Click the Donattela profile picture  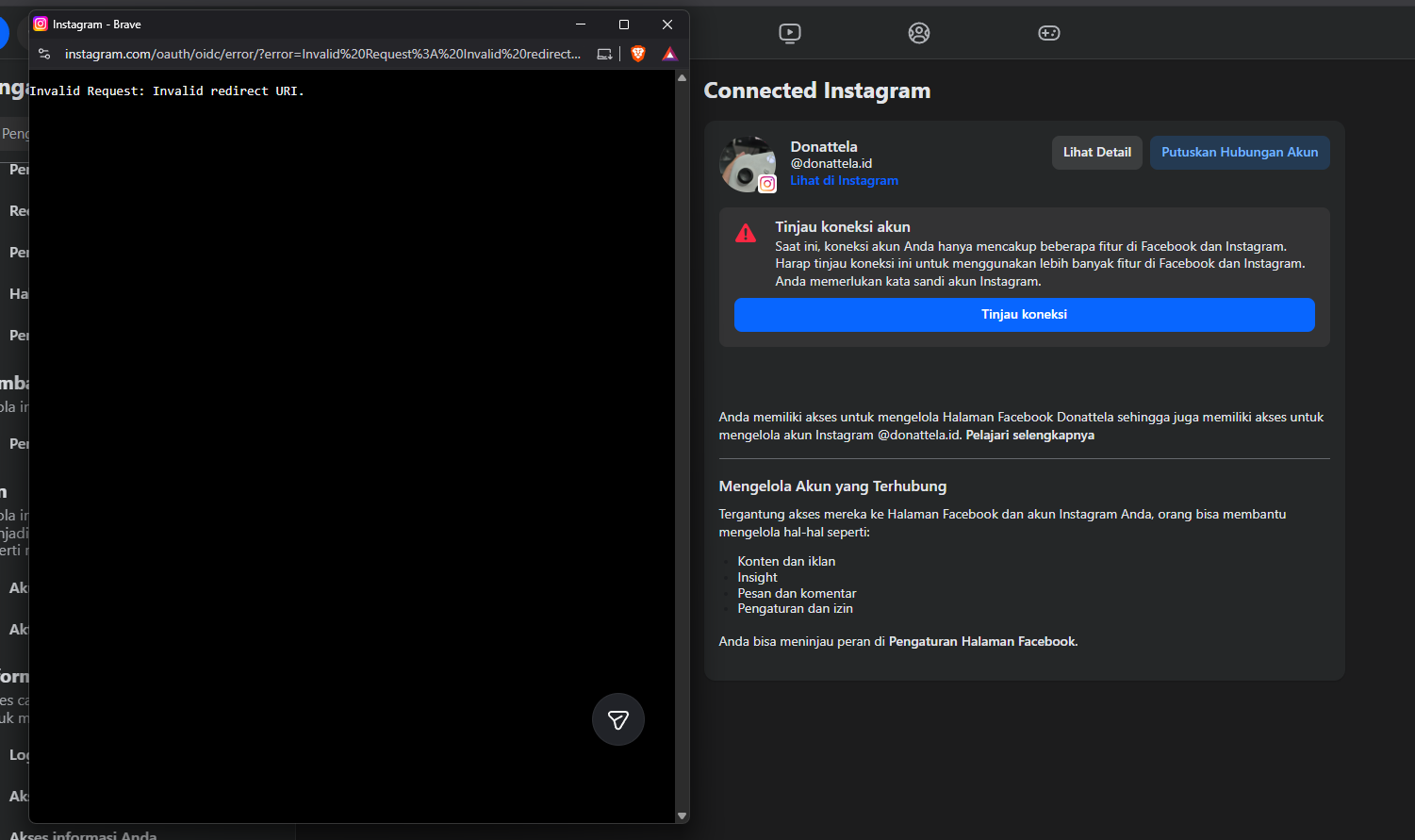[x=747, y=164]
